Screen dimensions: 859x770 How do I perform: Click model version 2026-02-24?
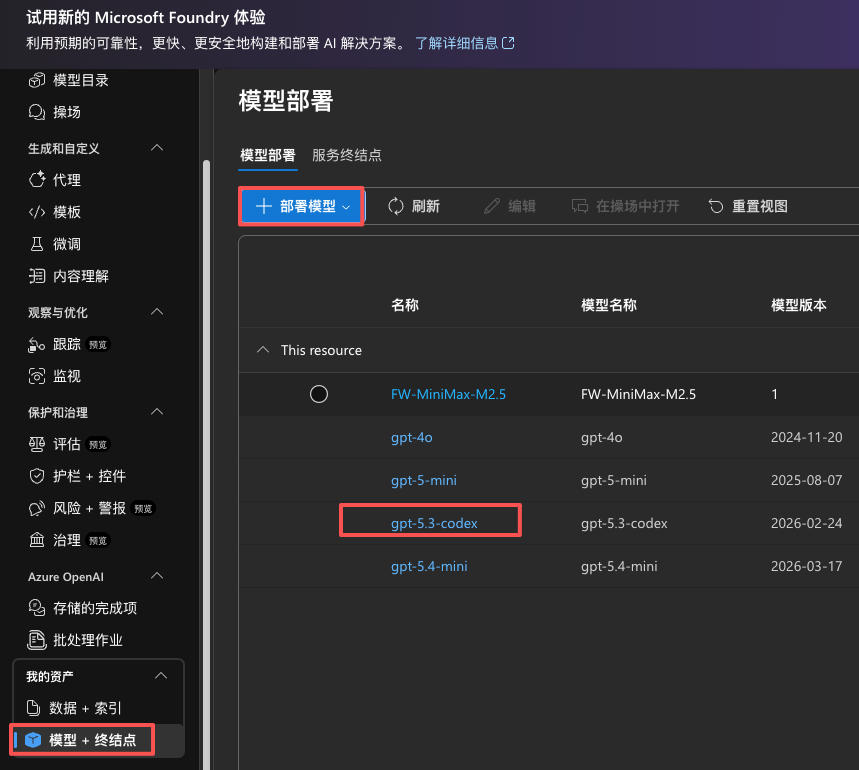tap(806, 523)
